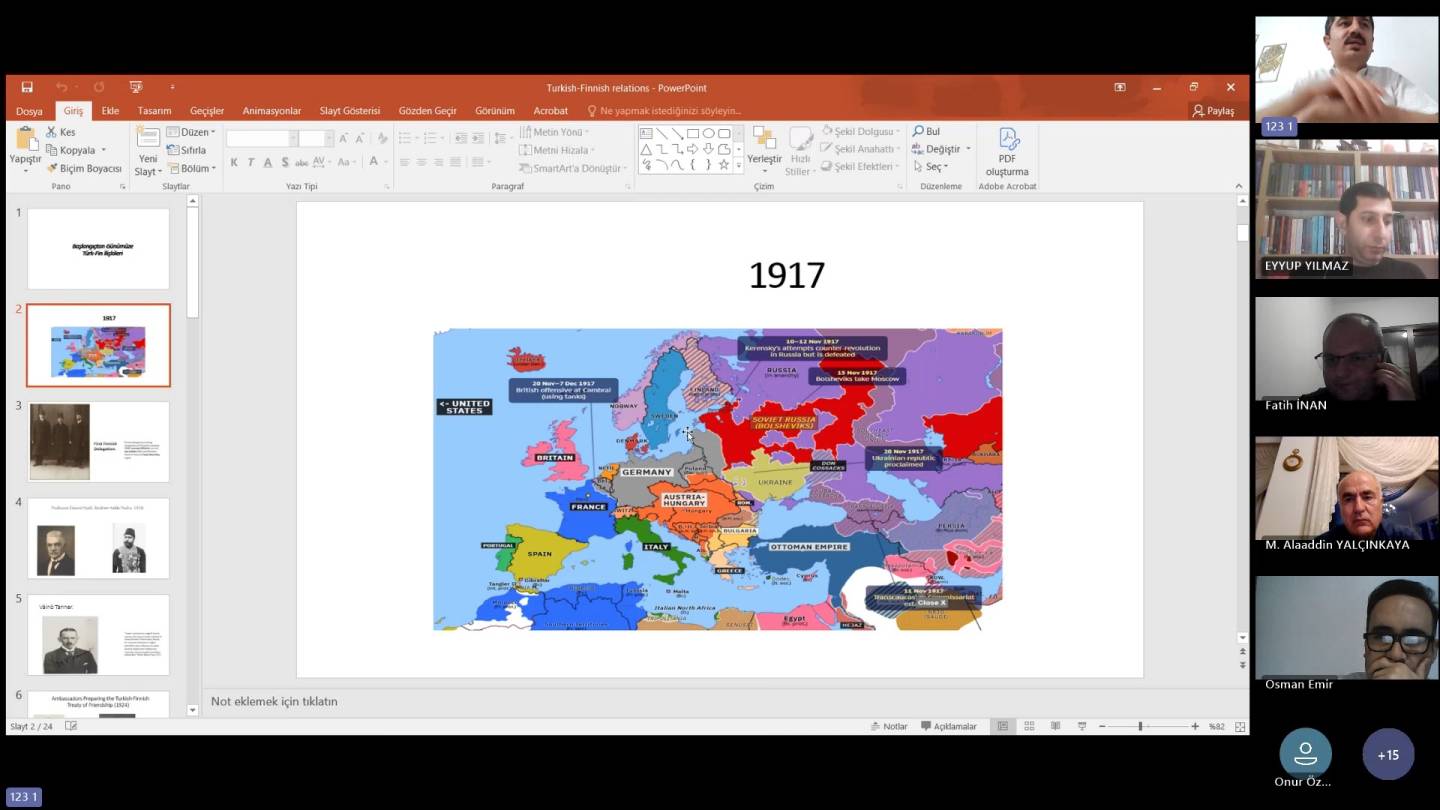Open Dosya file menu
Image resolution: width=1440 pixels, height=810 pixels.
coord(29,111)
